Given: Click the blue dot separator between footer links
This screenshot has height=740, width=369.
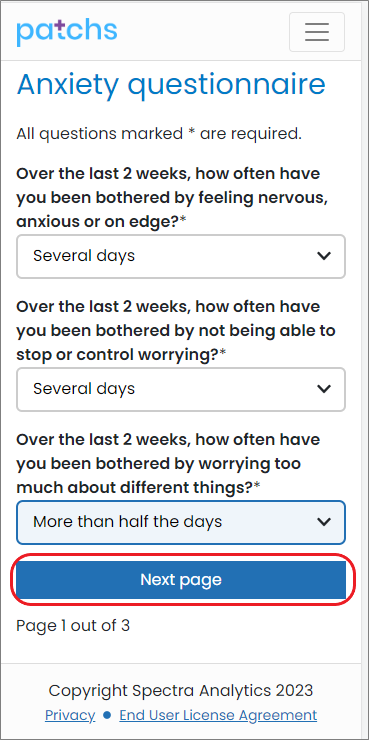Looking at the screenshot, I should [x=107, y=715].
